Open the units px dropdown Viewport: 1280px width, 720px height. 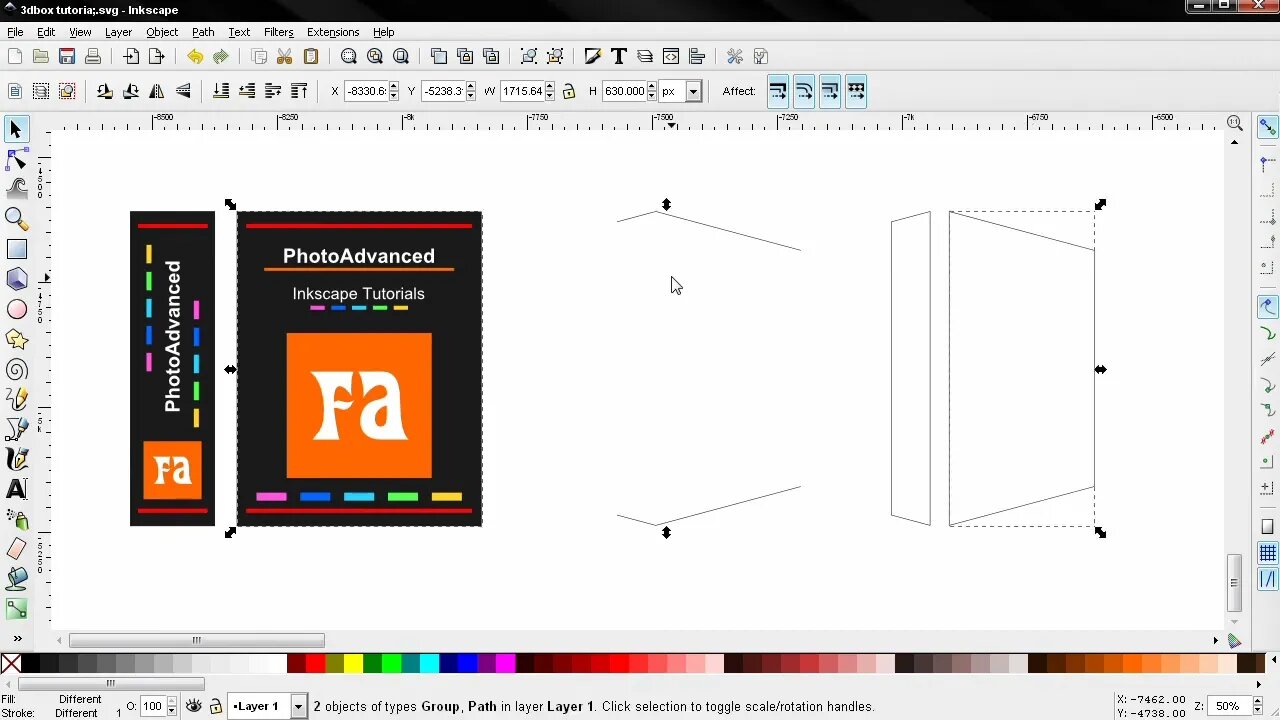[x=693, y=91]
